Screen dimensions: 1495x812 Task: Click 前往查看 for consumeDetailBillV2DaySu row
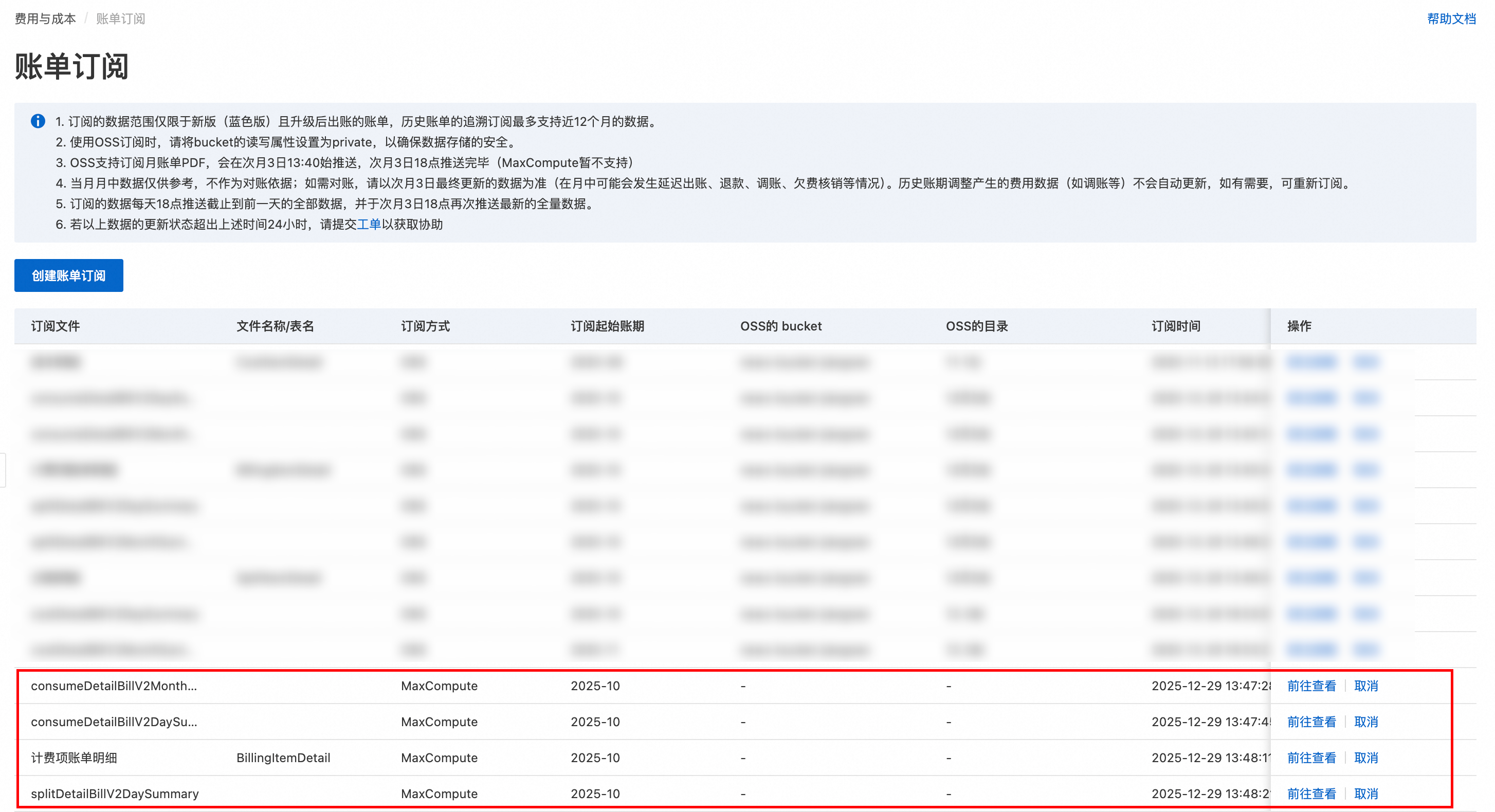click(1311, 722)
